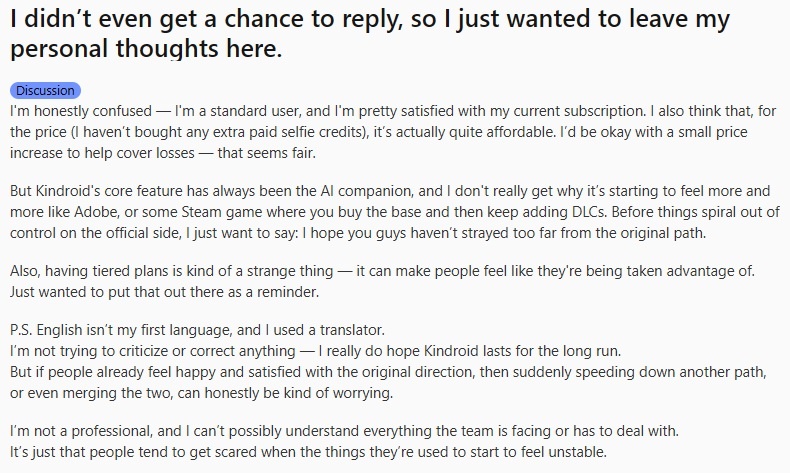Click the paragraph starting 'I'm honestly confused'

click(x=393, y=132)
